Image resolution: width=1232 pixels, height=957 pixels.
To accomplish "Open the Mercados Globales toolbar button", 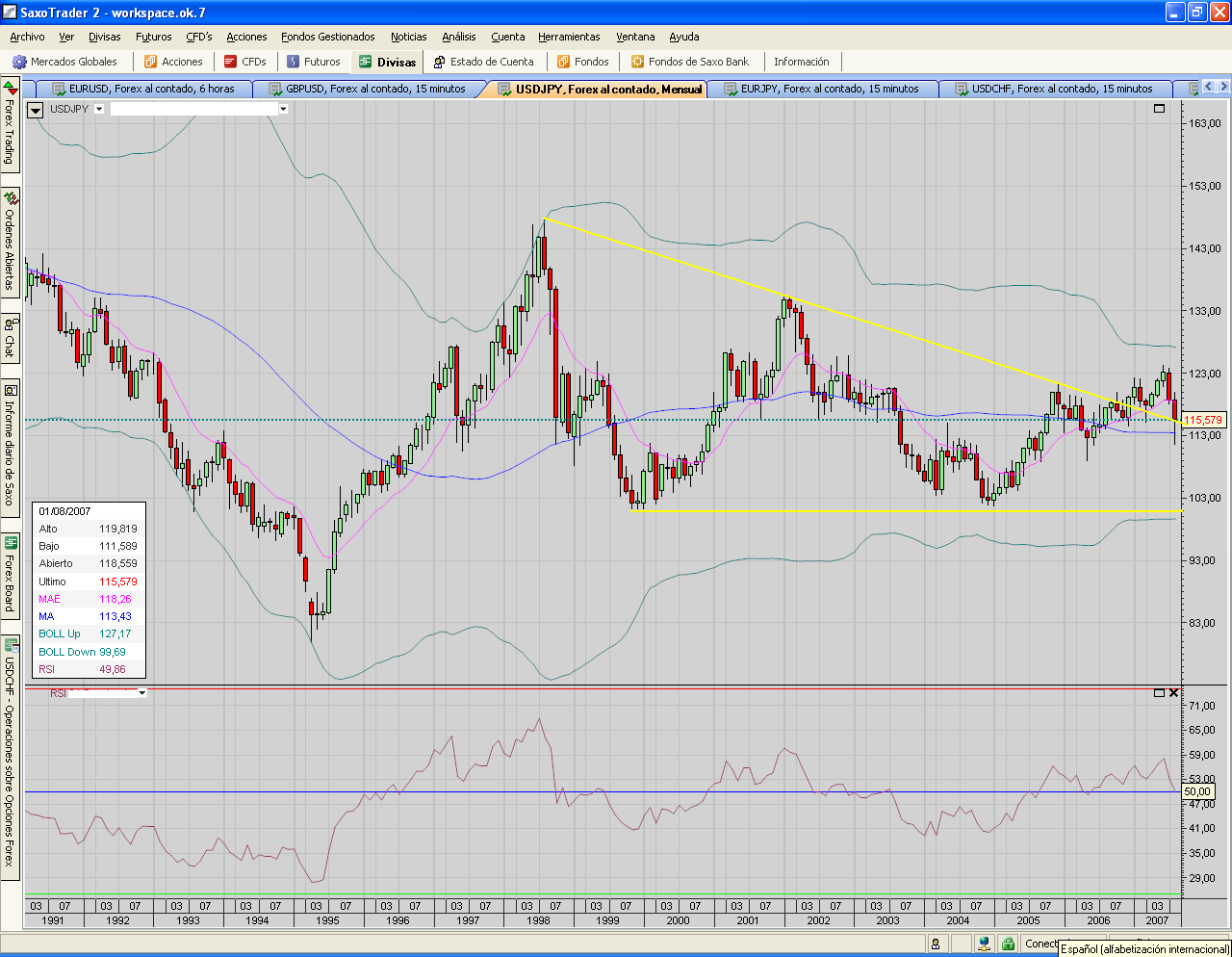I will tap(64, 62).
